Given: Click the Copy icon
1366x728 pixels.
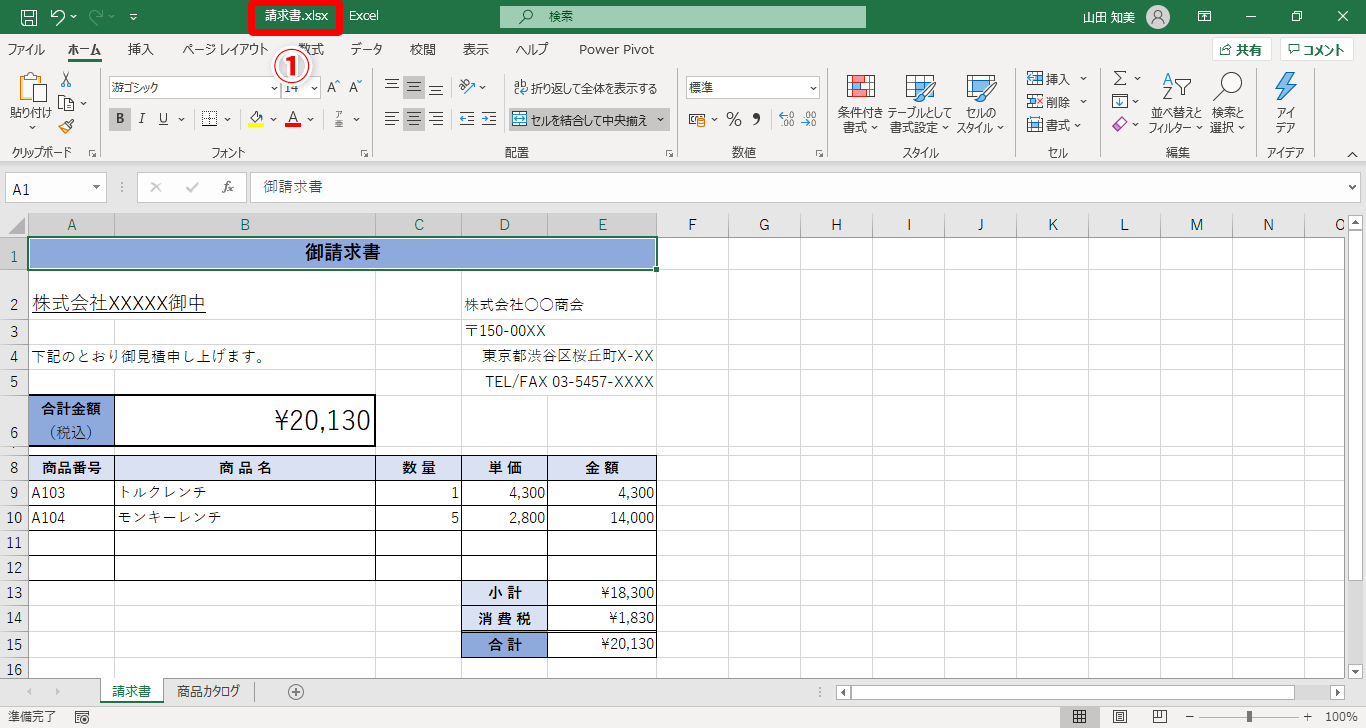Looking at the screenshot, I should pos(66,103).
